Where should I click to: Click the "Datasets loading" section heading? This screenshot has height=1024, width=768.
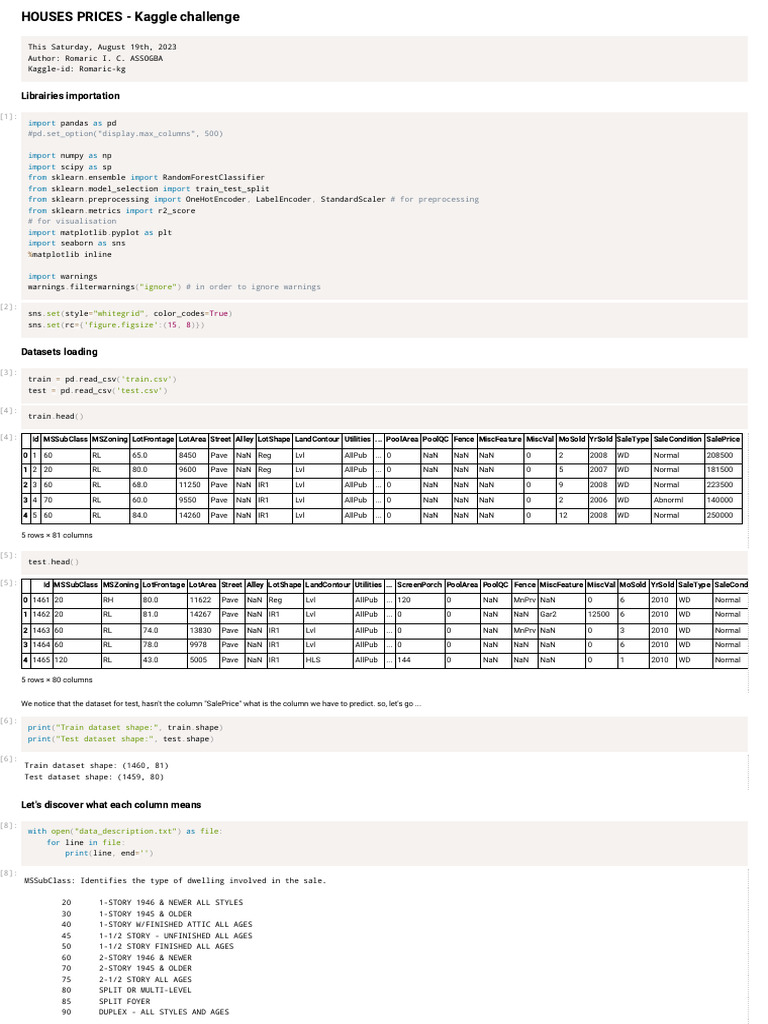tap(59, 352)
